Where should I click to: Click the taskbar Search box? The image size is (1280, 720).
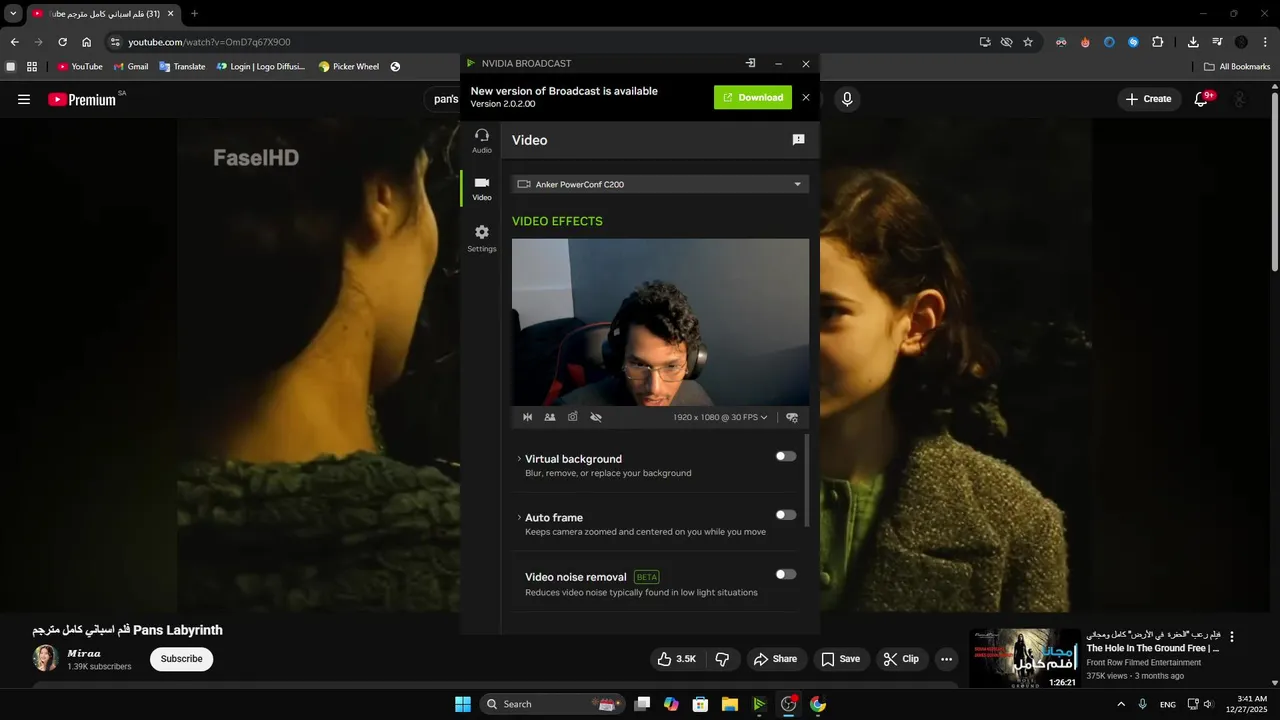553,704
